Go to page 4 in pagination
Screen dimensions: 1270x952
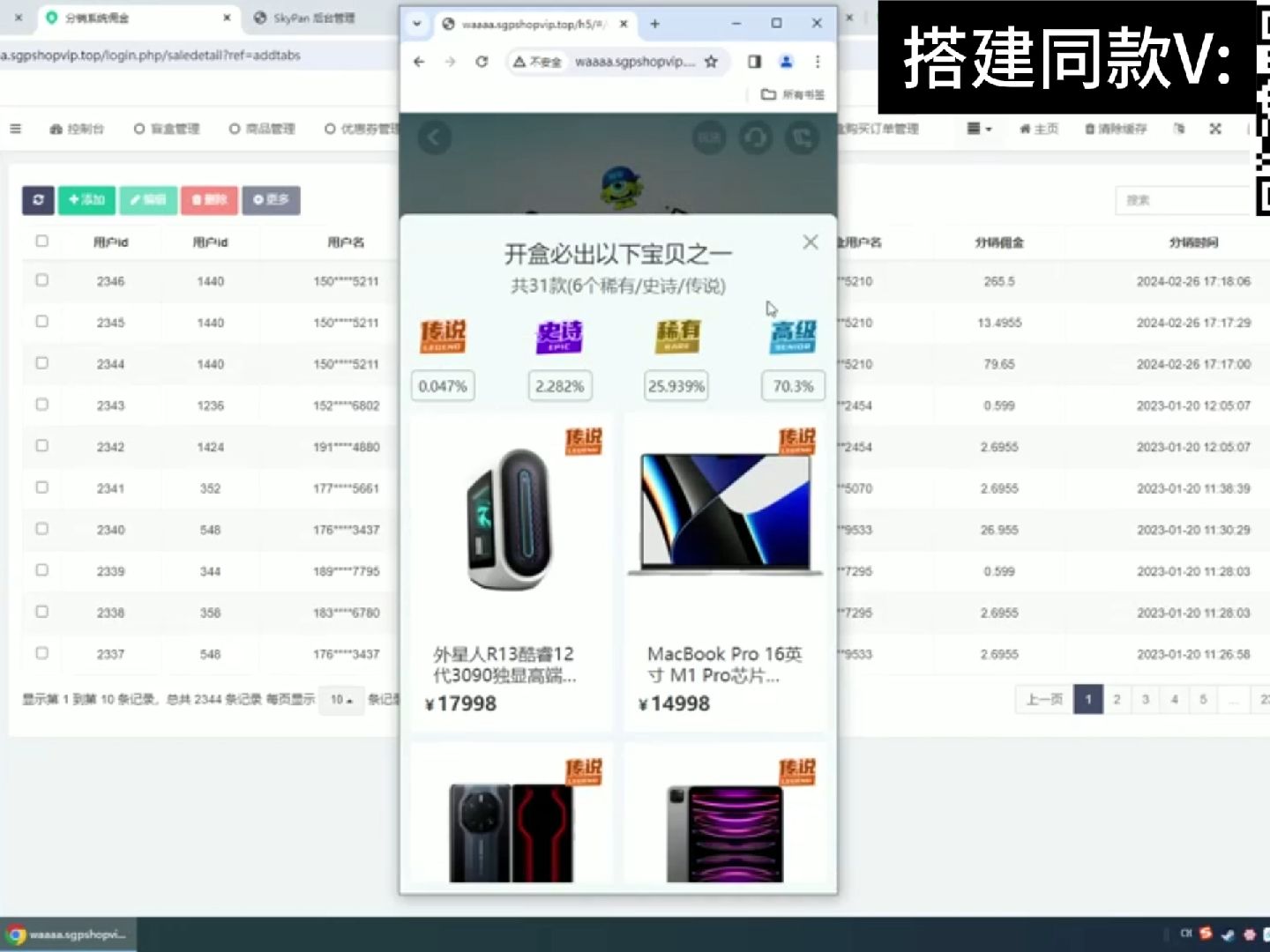(1175, 699)
